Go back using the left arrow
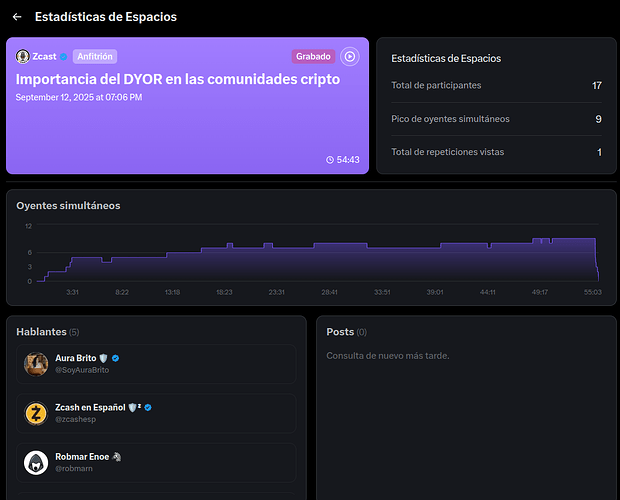The width and height of the screenshot is (620, 500). [x=17, y=17]
